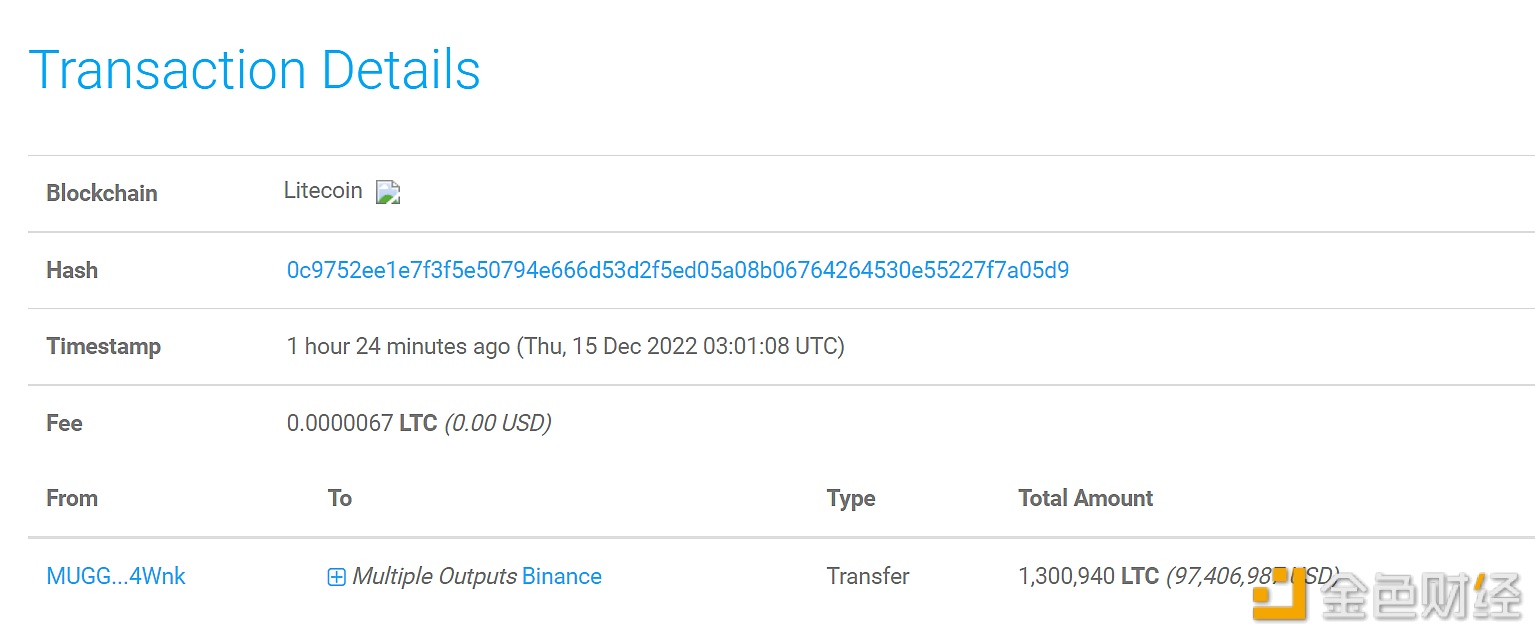Click the Litecoin blockchain name
1535x634 pixels.
(x=323, y=190)
